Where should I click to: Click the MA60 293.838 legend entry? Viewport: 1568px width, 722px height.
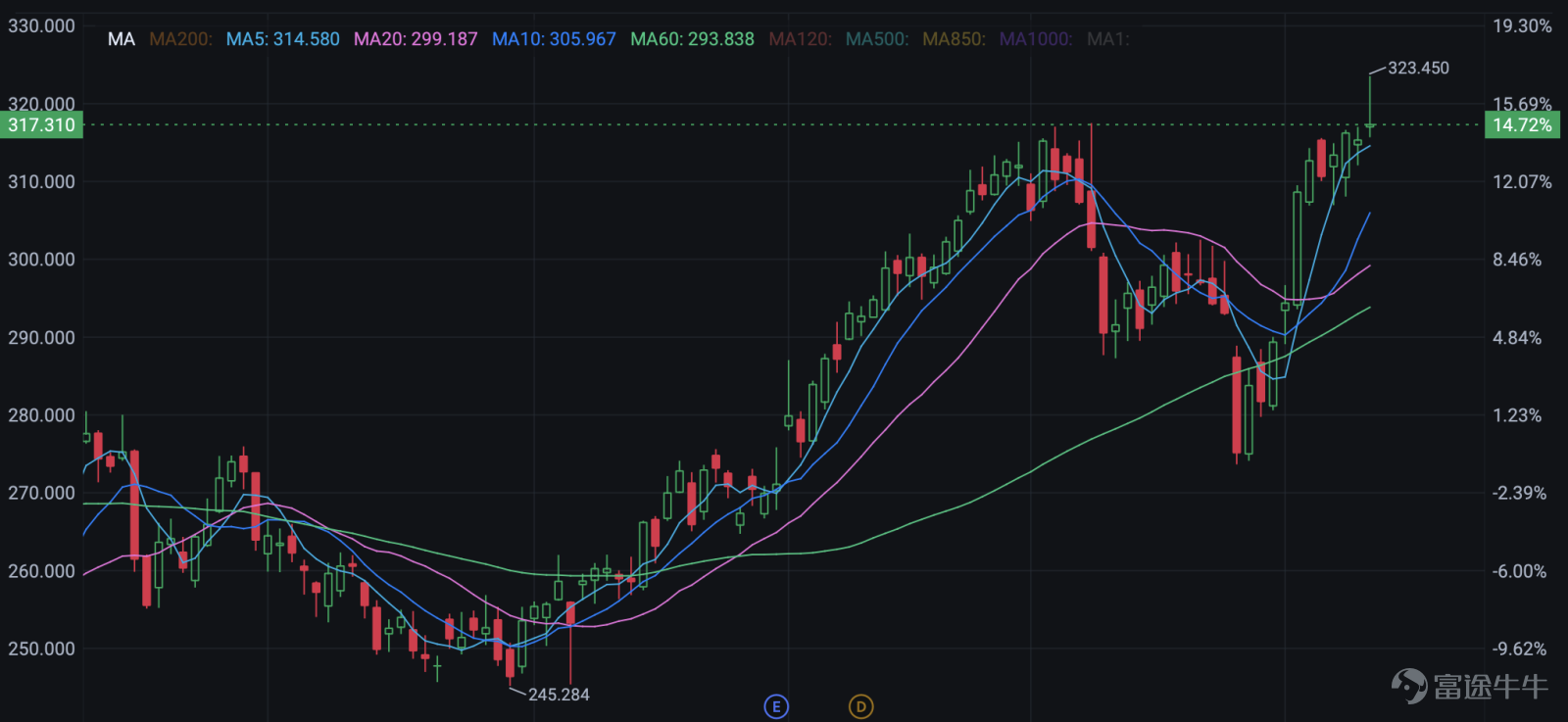coord(692,39)
